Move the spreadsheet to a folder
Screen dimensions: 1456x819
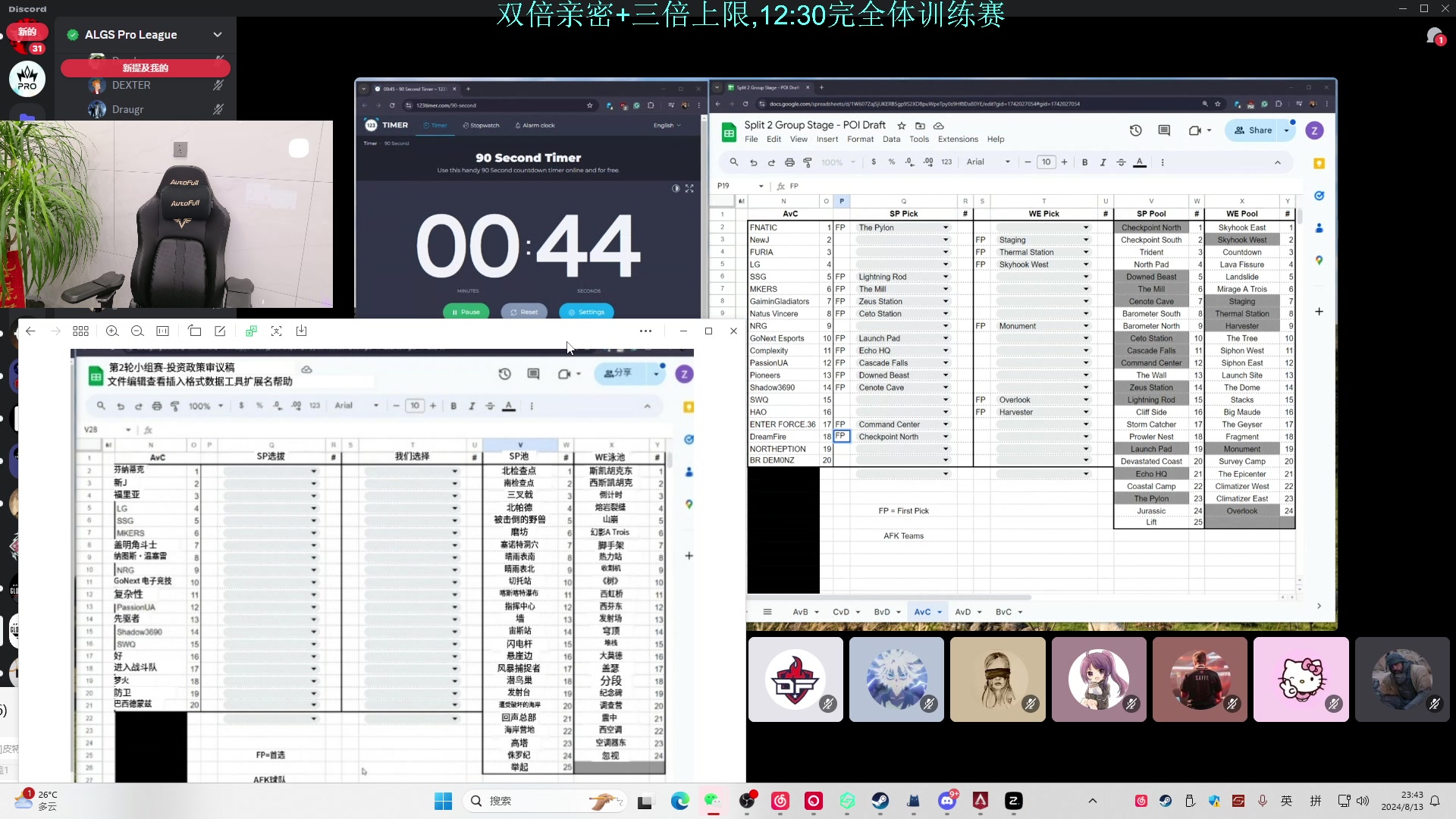coord(920,126)
